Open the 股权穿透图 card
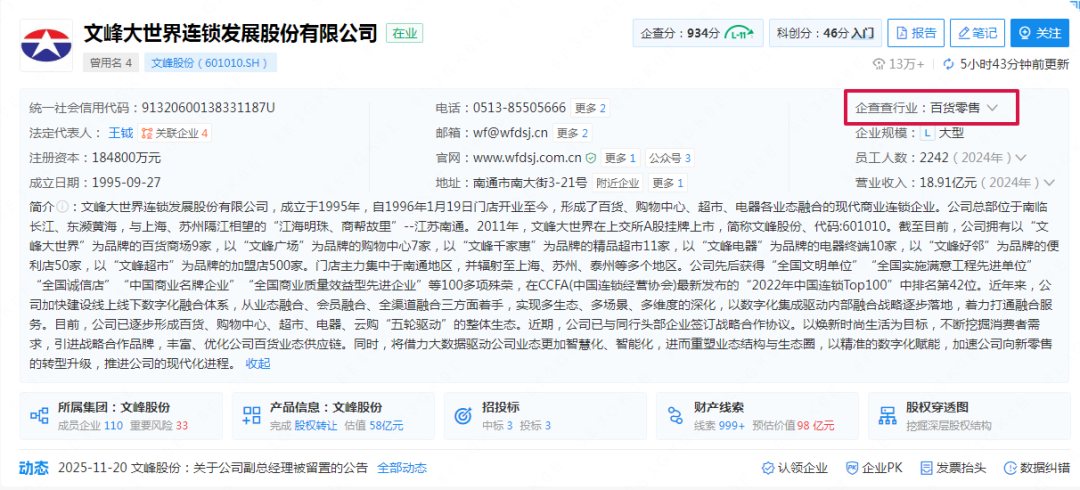Viewport: 1080px width, 490px height. pyautogui.click(x=969, y=416)
